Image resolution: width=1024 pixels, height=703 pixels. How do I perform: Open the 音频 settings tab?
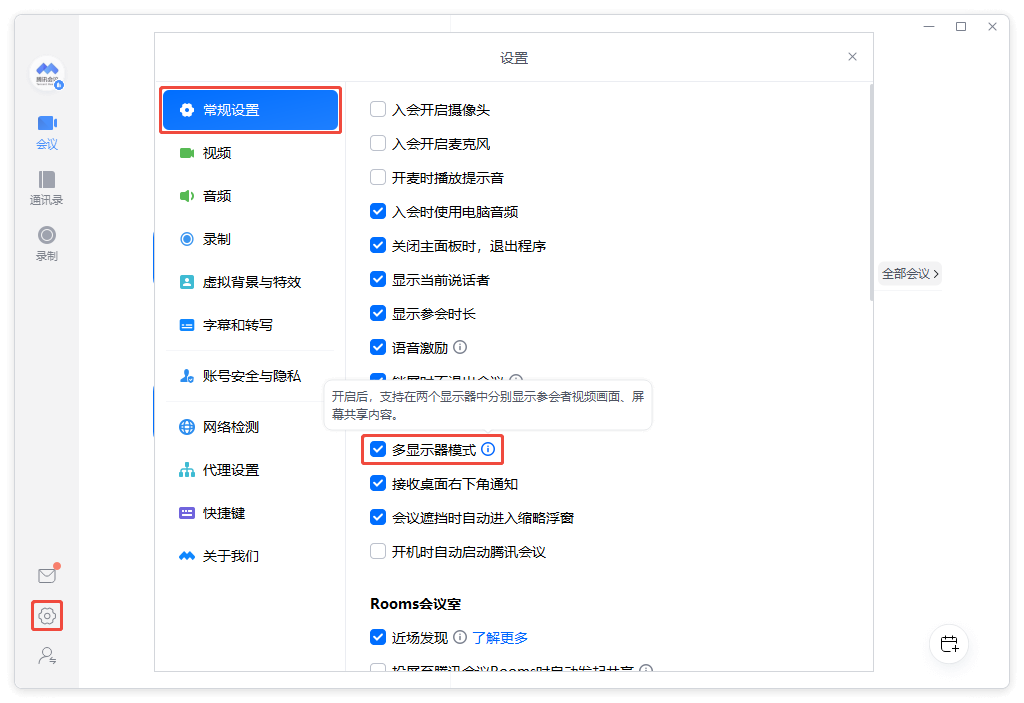251,196
